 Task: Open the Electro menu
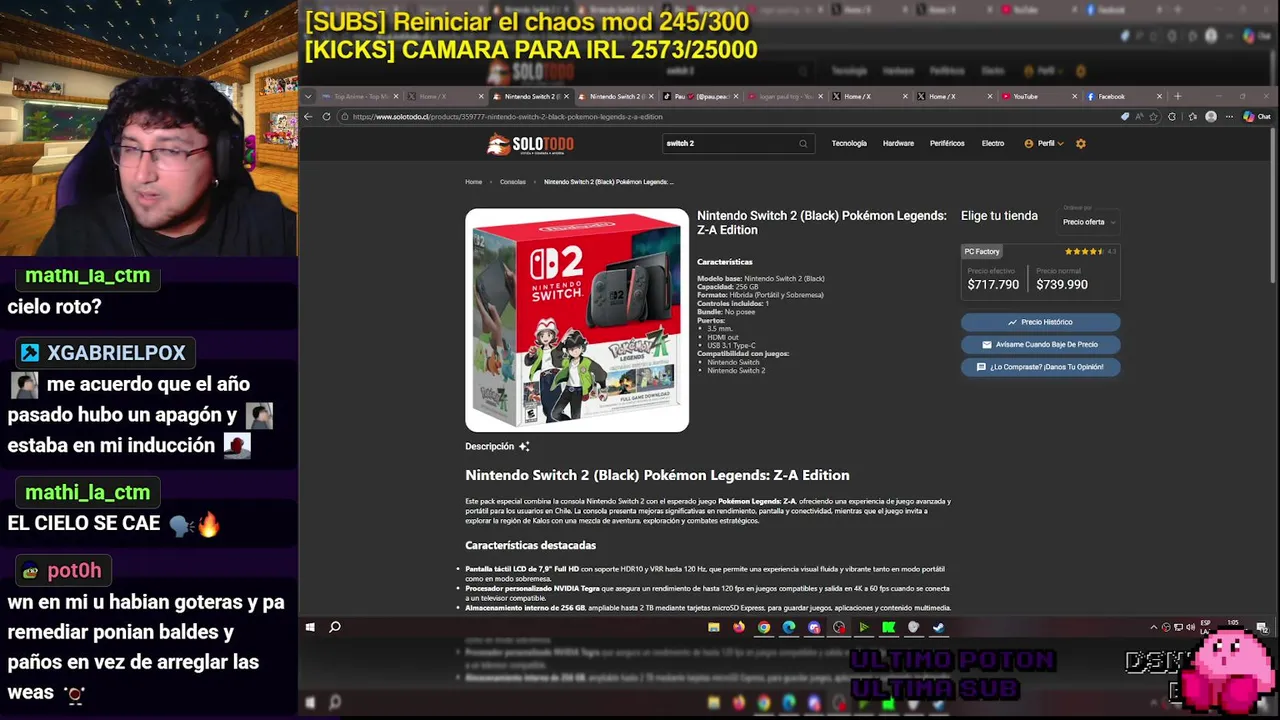(x=993, y=143)
